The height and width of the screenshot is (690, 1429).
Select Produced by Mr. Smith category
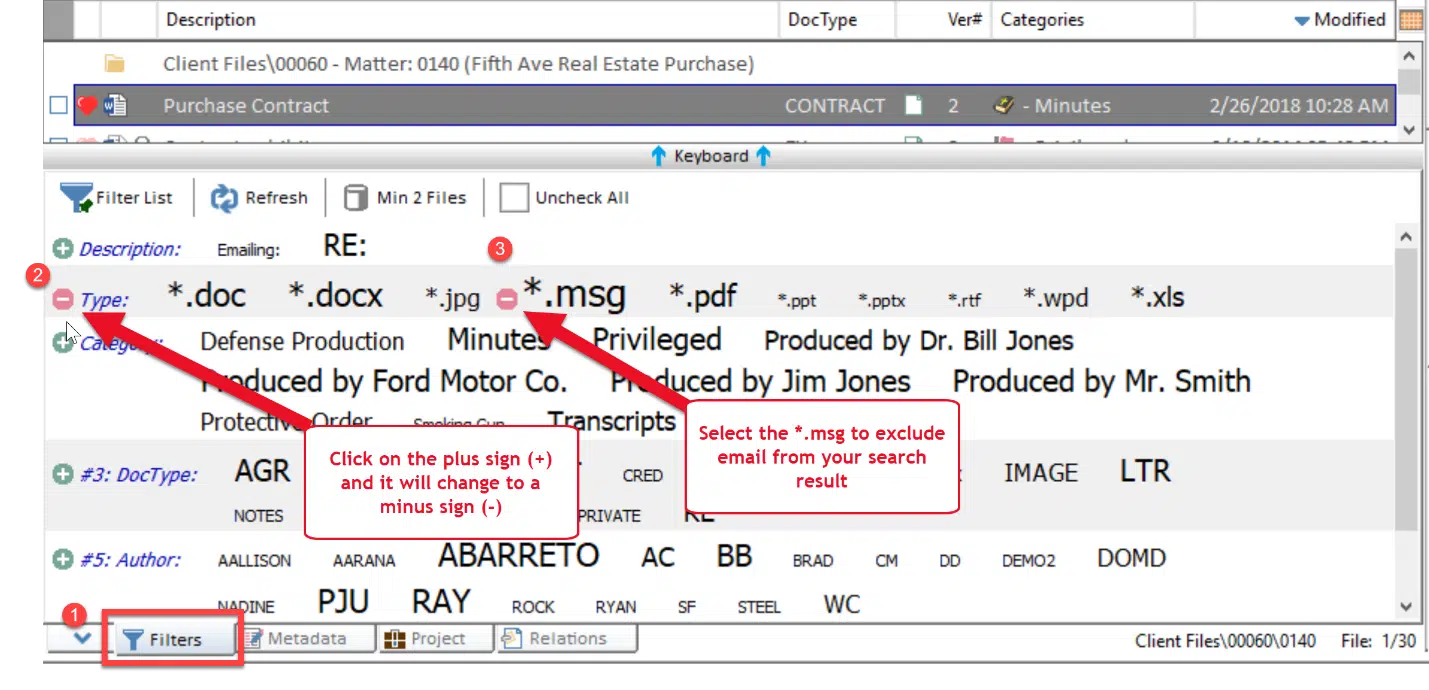point(1101,381)
